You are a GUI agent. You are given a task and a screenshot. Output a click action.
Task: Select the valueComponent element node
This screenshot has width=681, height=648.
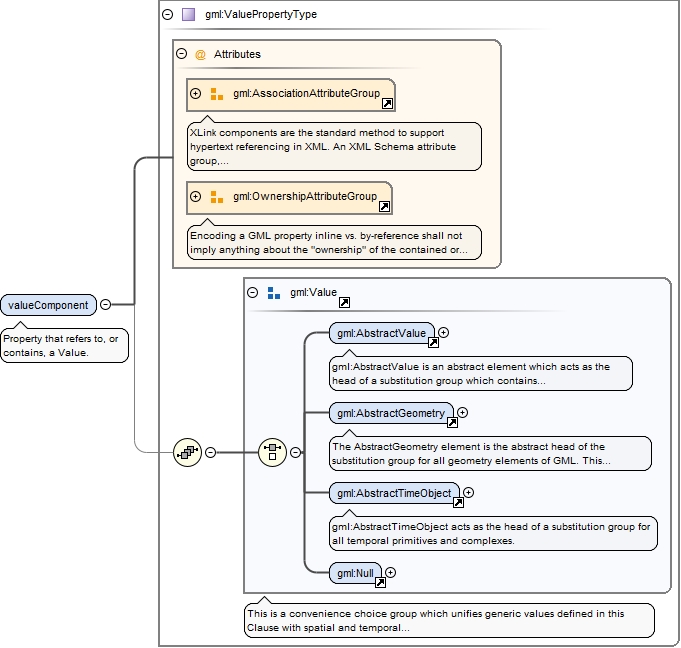[48, 305]
